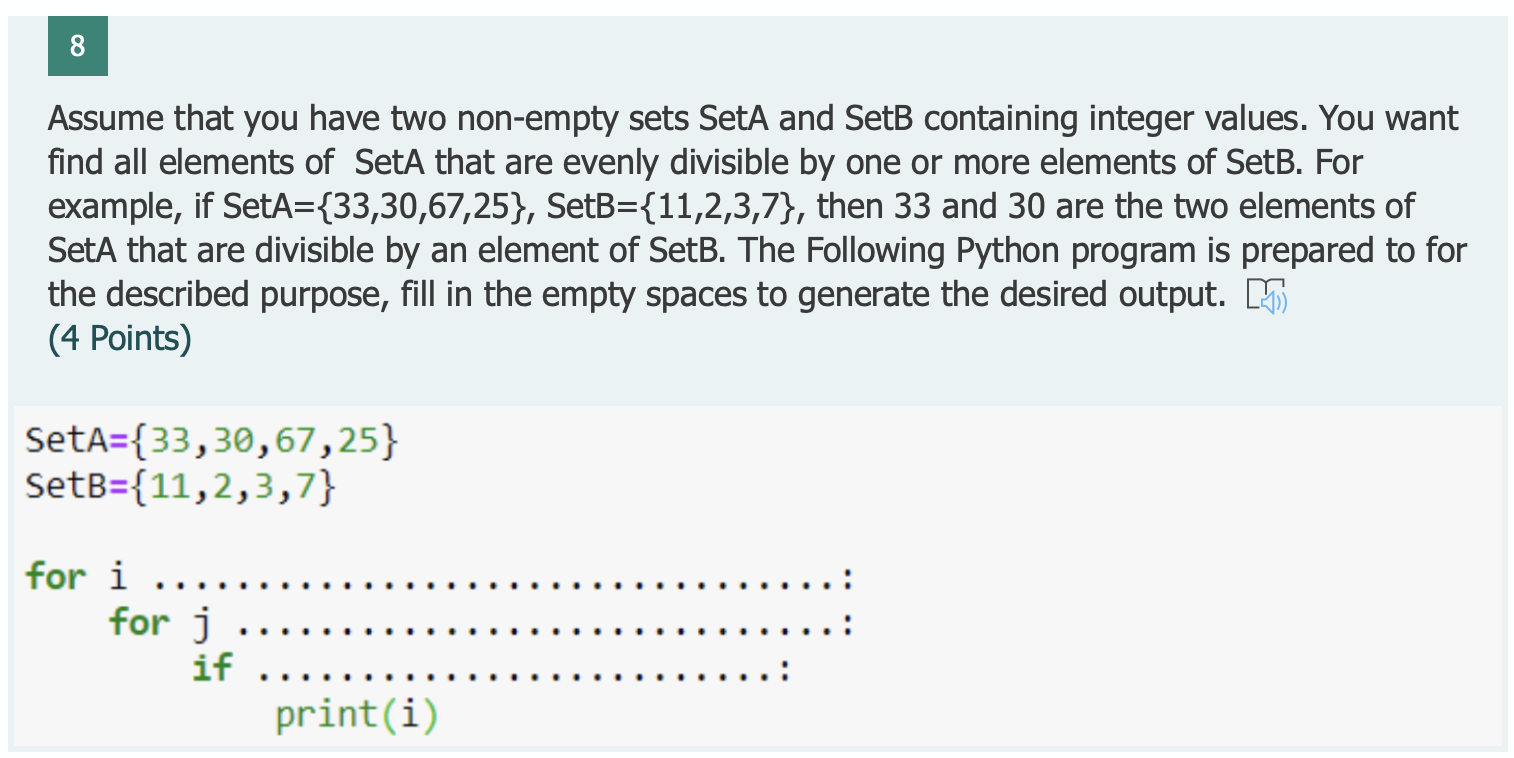Click the "(4 Points)" label
This screenshot has width=1514, height=758.
119,339
